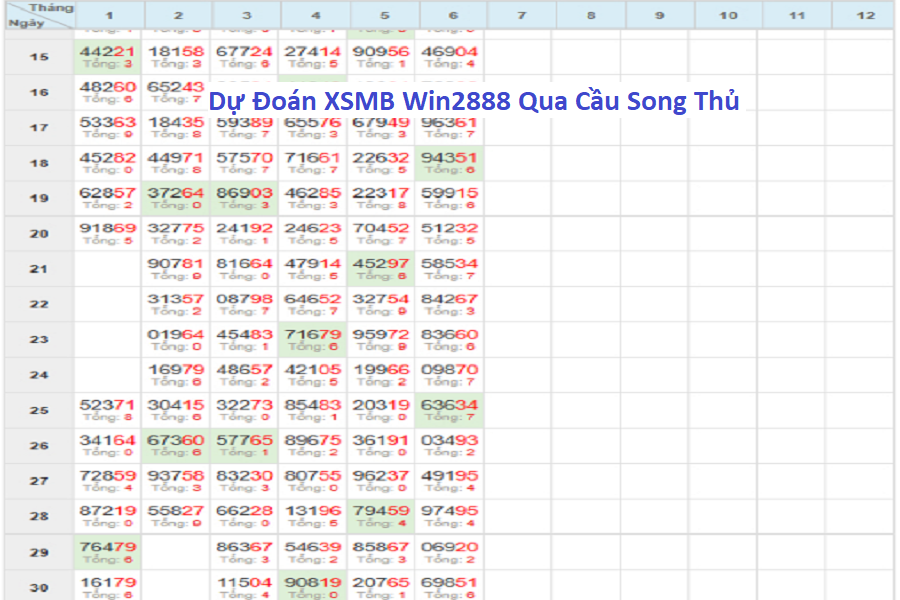Click the cell showing 85483
The image size is (900, 600).
(x=312, y=410)
